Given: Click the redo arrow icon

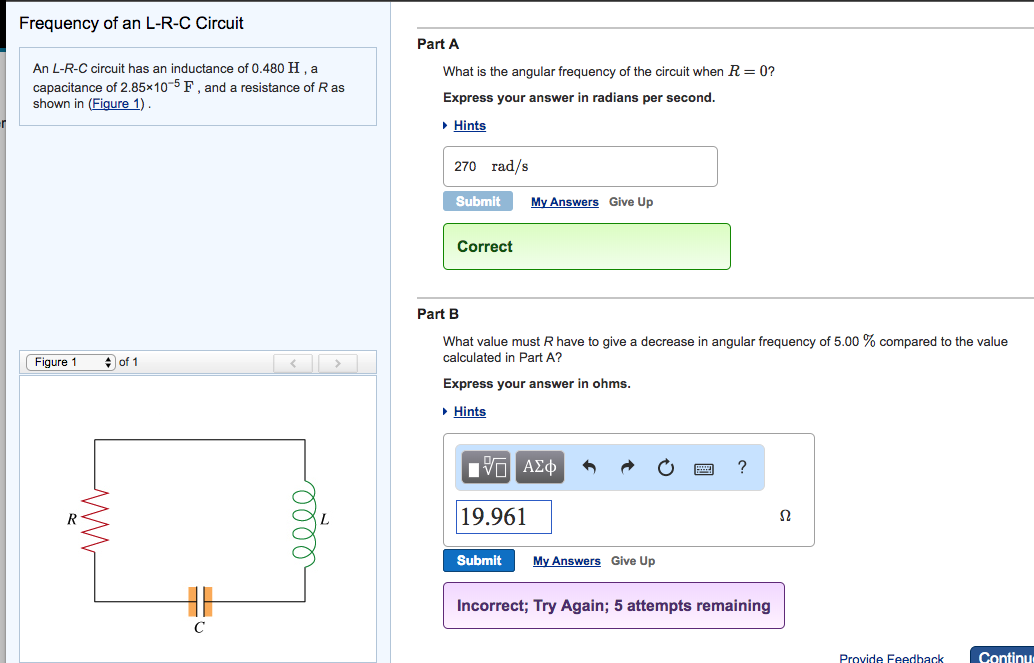Looking at the screenshot, I should [x=628, y=467].
